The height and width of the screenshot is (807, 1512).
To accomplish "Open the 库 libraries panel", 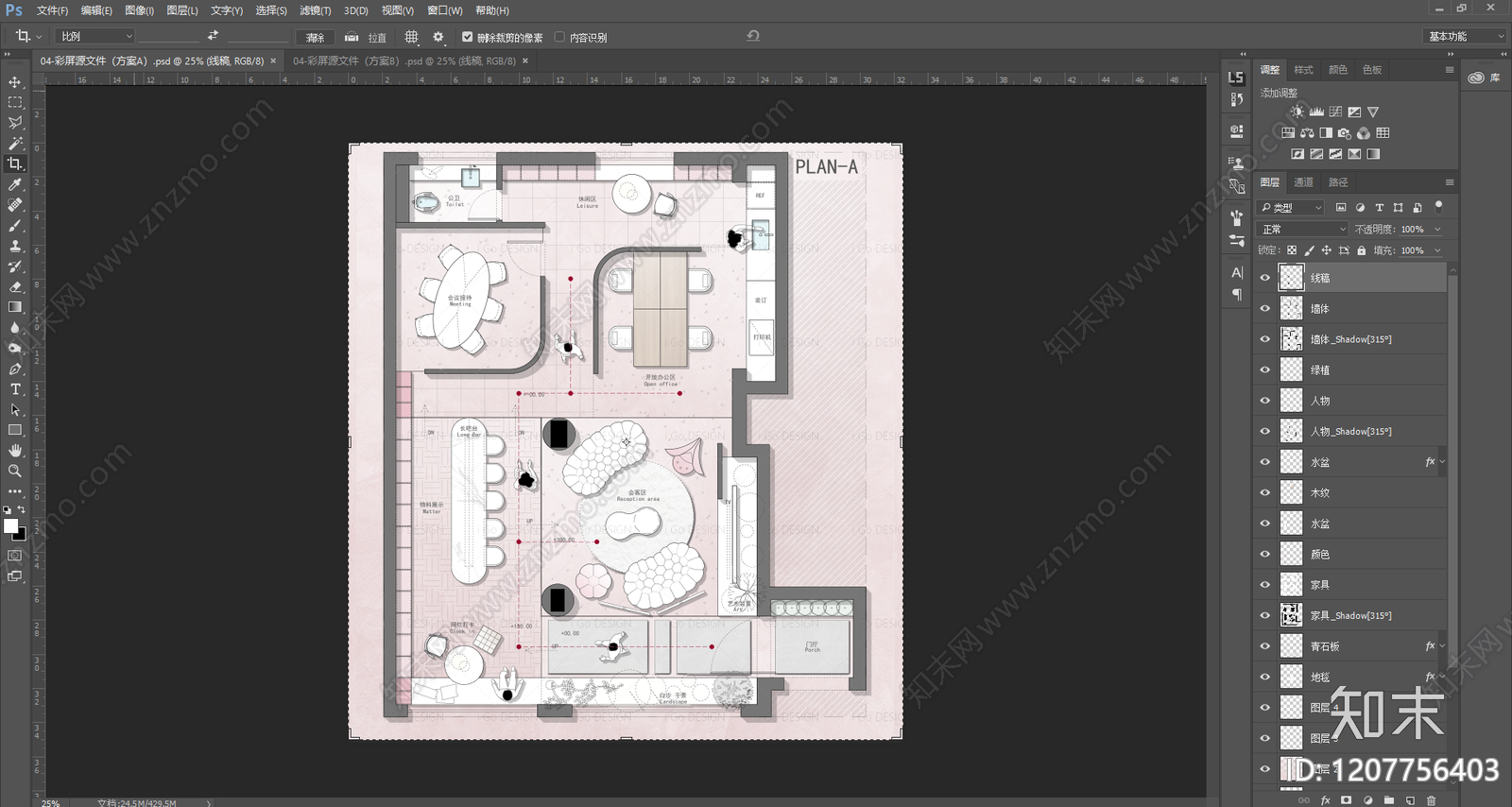I will click(x=1485, y=77).
